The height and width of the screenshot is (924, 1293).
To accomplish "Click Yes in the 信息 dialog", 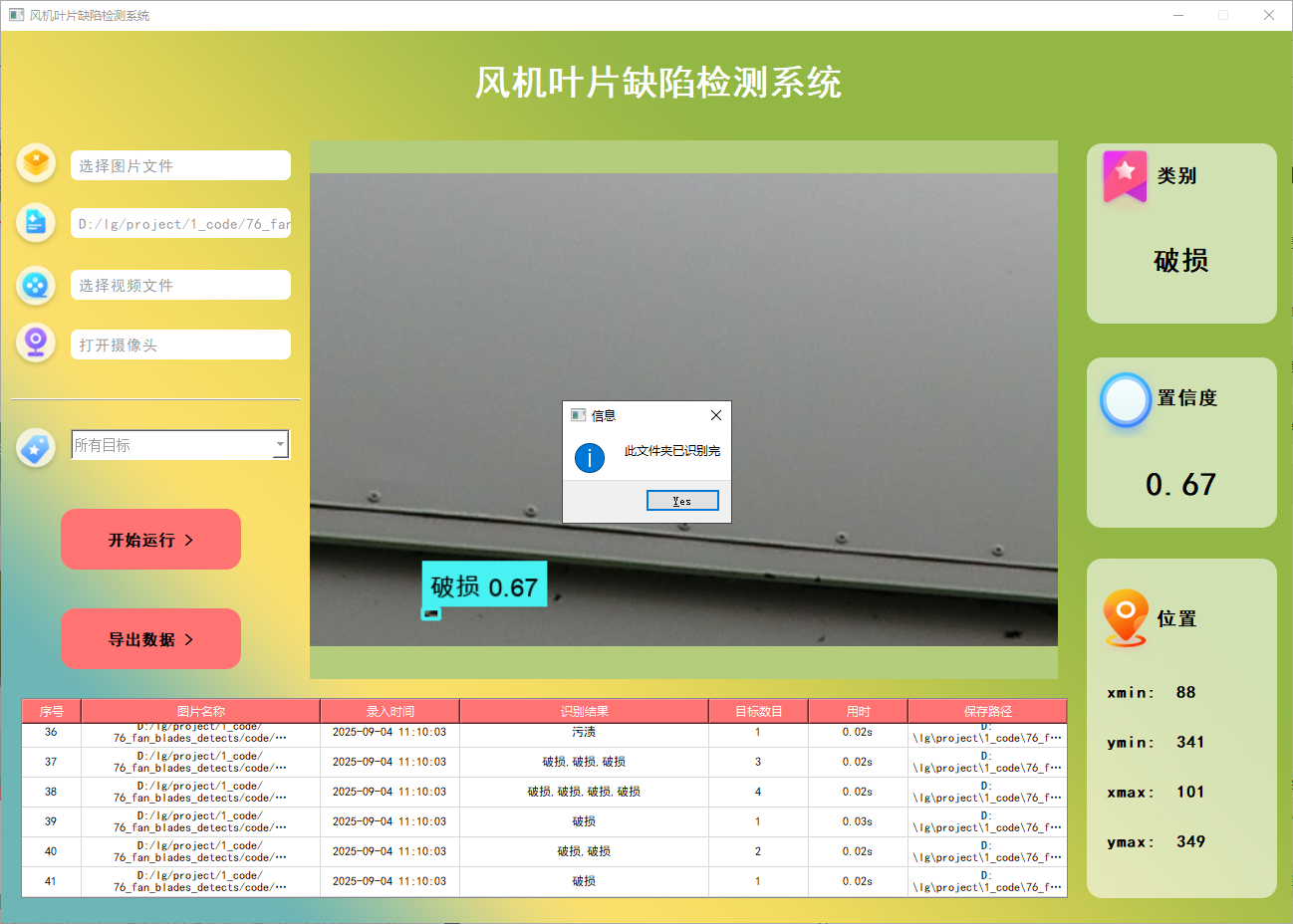I will (x=682, y=501).
